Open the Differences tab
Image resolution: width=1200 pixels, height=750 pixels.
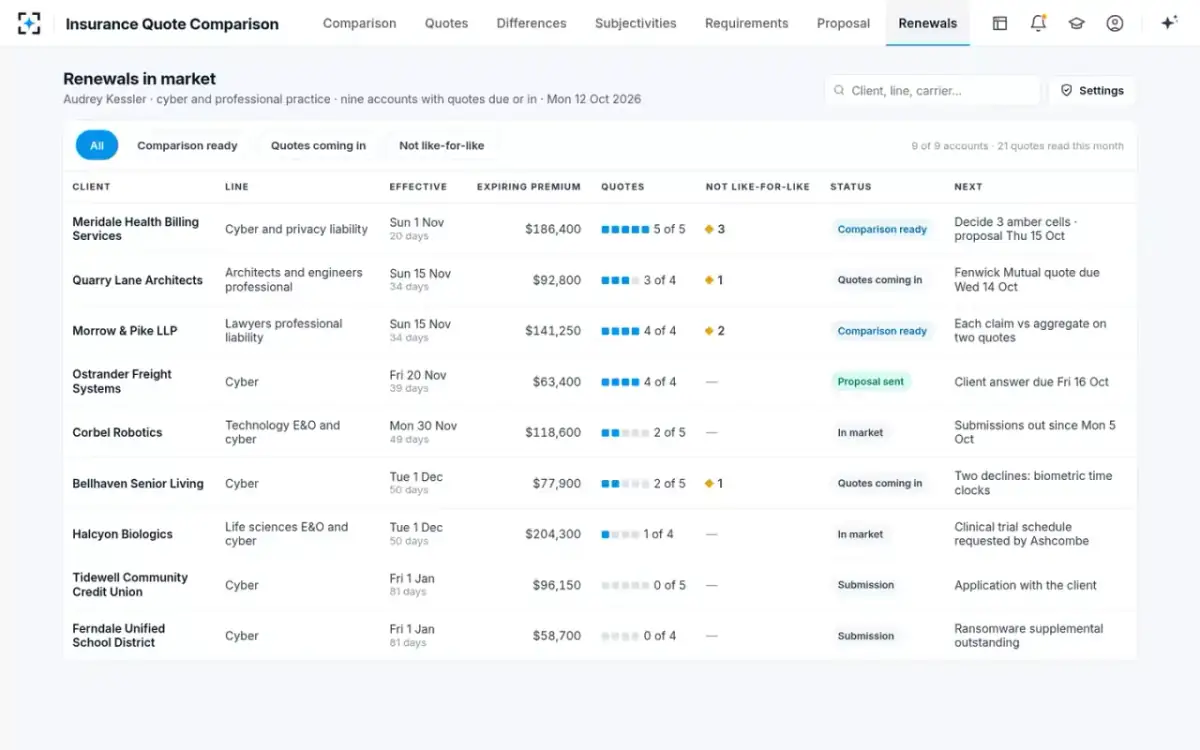(531, 23)
